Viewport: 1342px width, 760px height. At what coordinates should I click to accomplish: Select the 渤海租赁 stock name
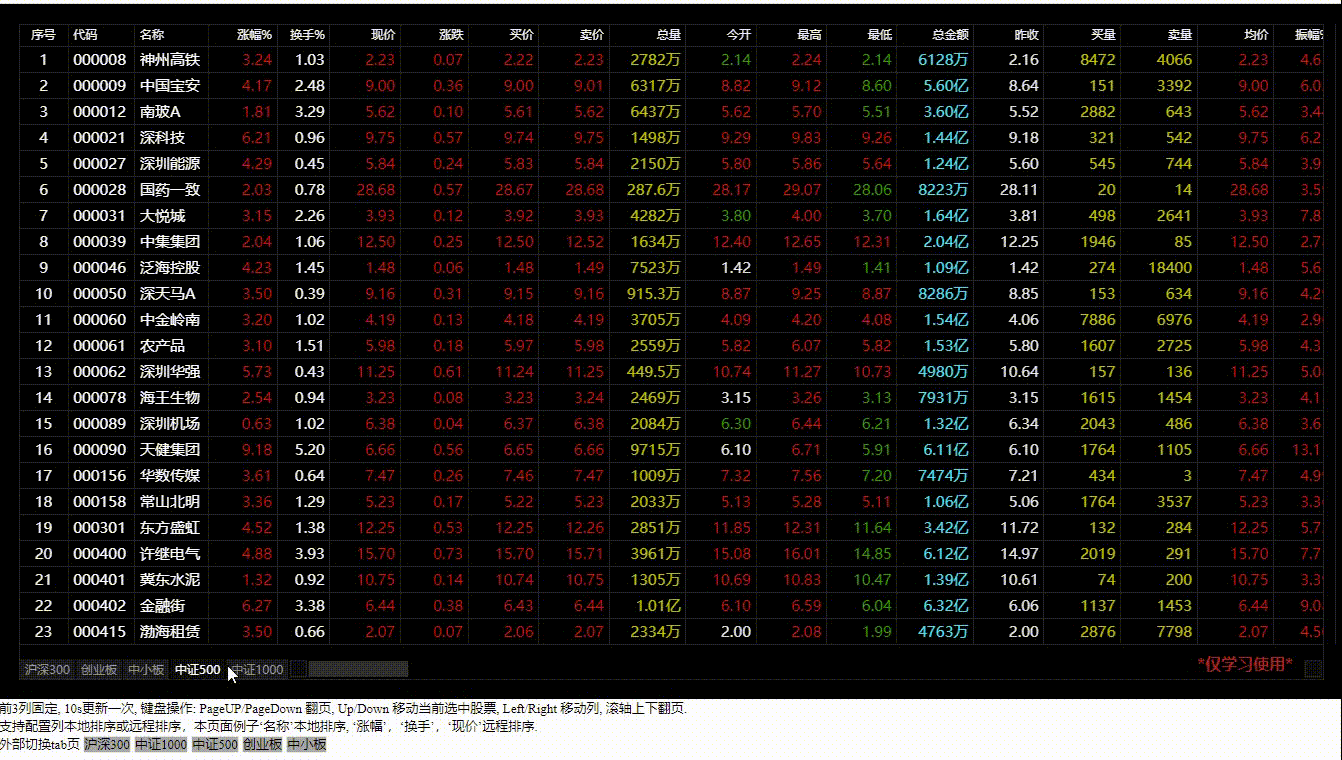[x=170, y=632]
